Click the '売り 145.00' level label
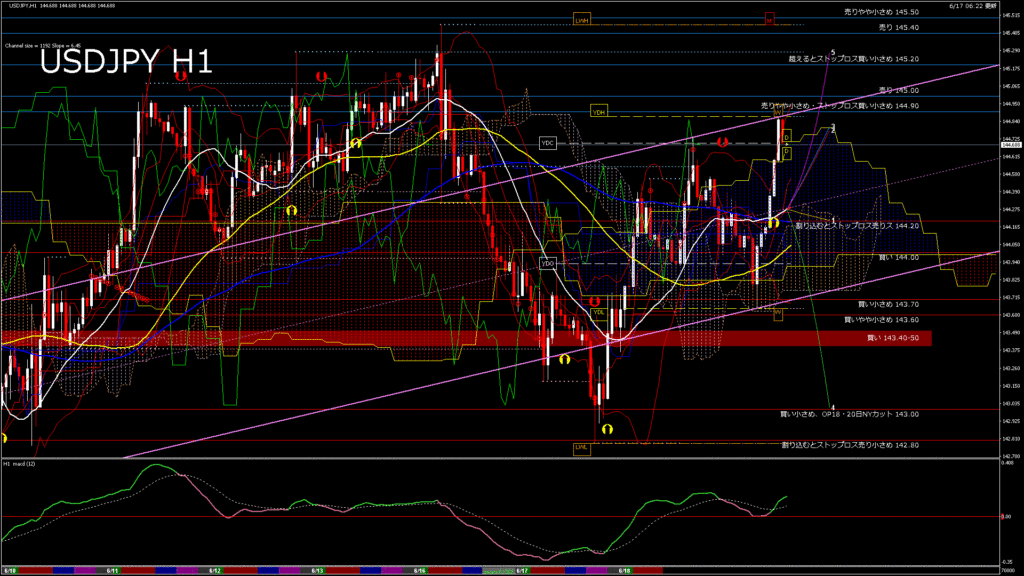The image size is (1024, 576). (x=899, y=90)
